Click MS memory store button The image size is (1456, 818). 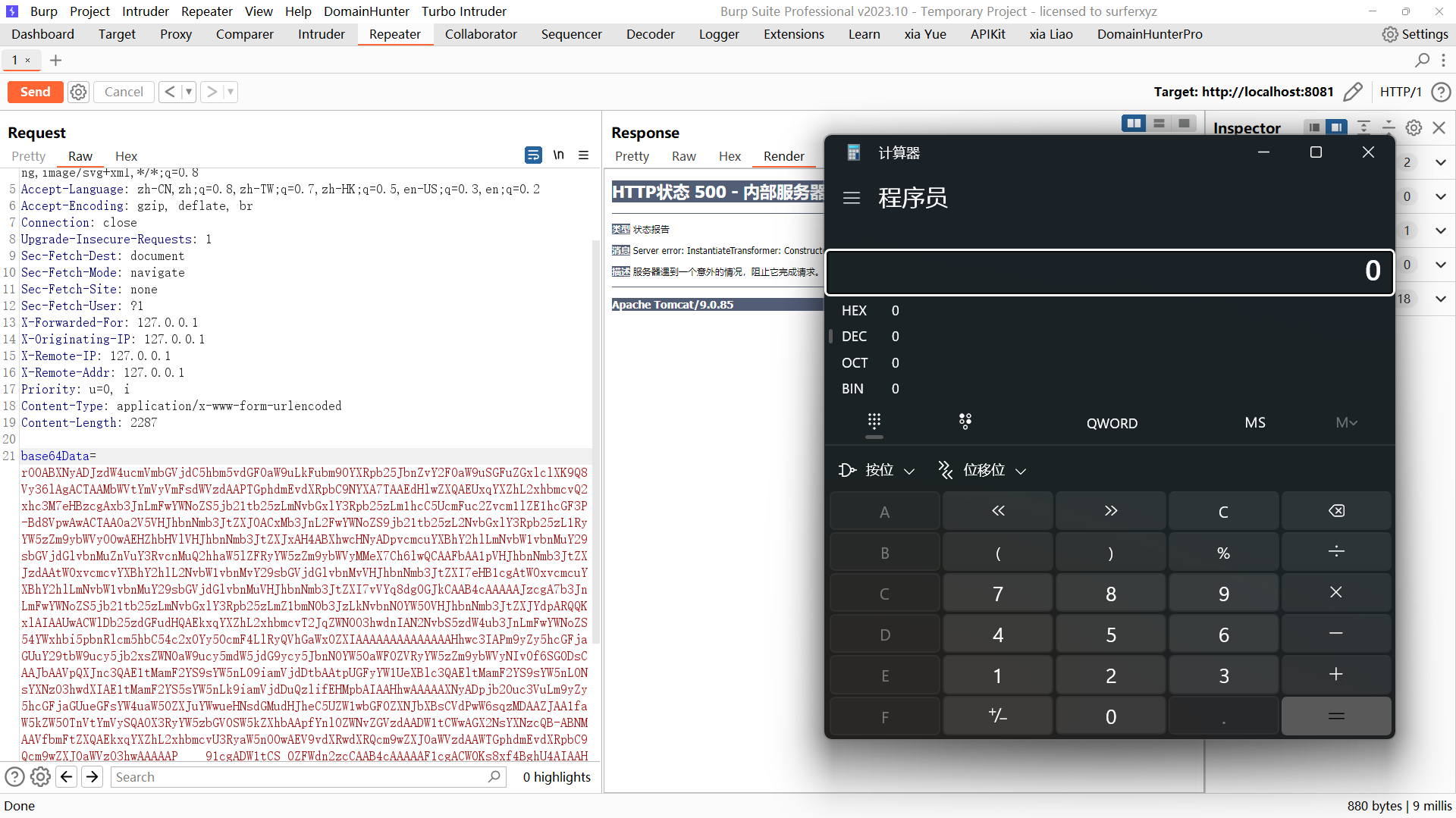(x=1255, y=423)
